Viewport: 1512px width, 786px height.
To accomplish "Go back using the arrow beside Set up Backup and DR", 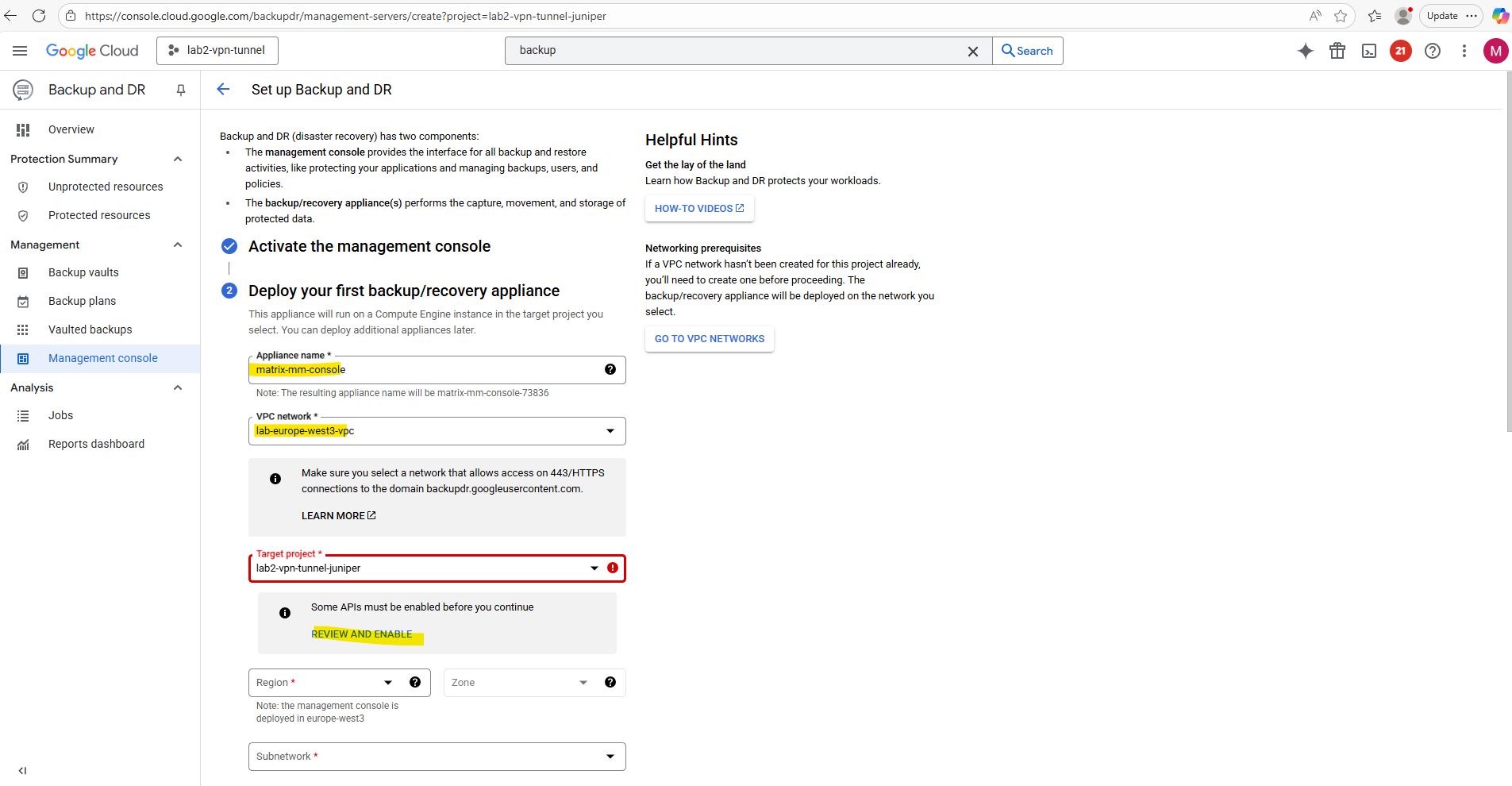I will pyautogui.click(x=223, y=90).
